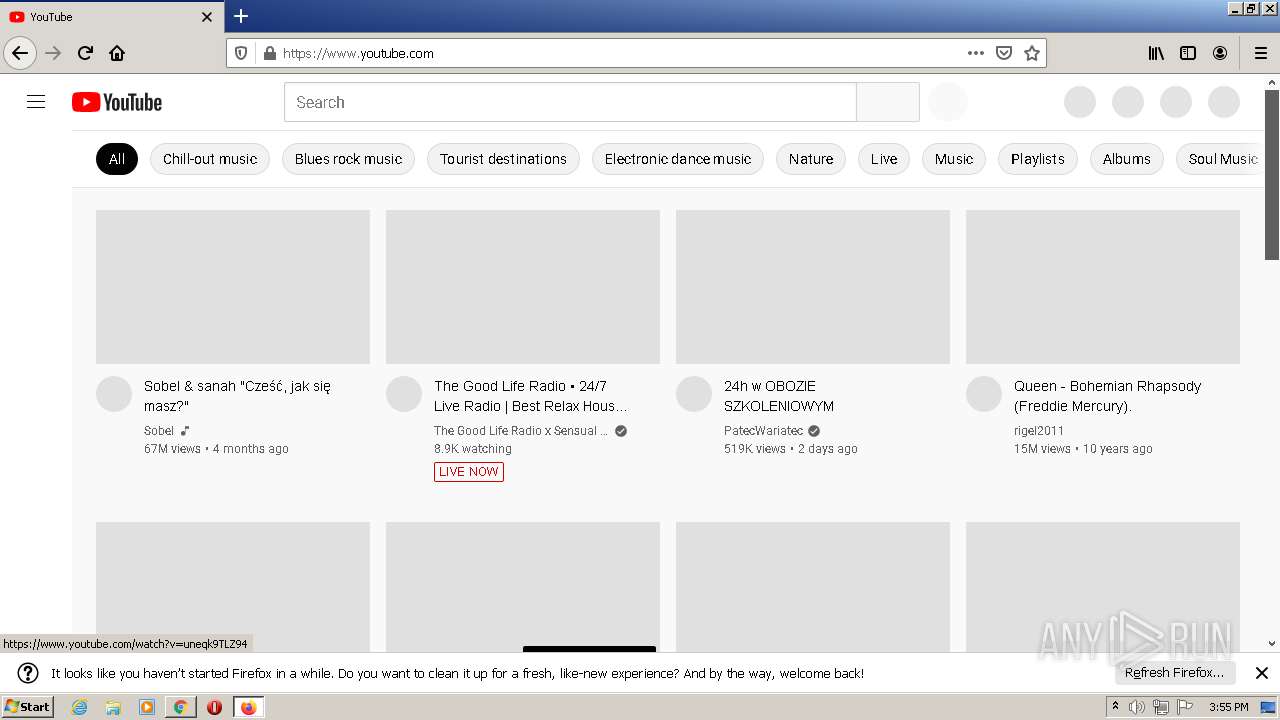Image resolution: width=1280 pixels, height=720 pixels.
Task: Save page to Pocket
Action: click(1004, 53)
